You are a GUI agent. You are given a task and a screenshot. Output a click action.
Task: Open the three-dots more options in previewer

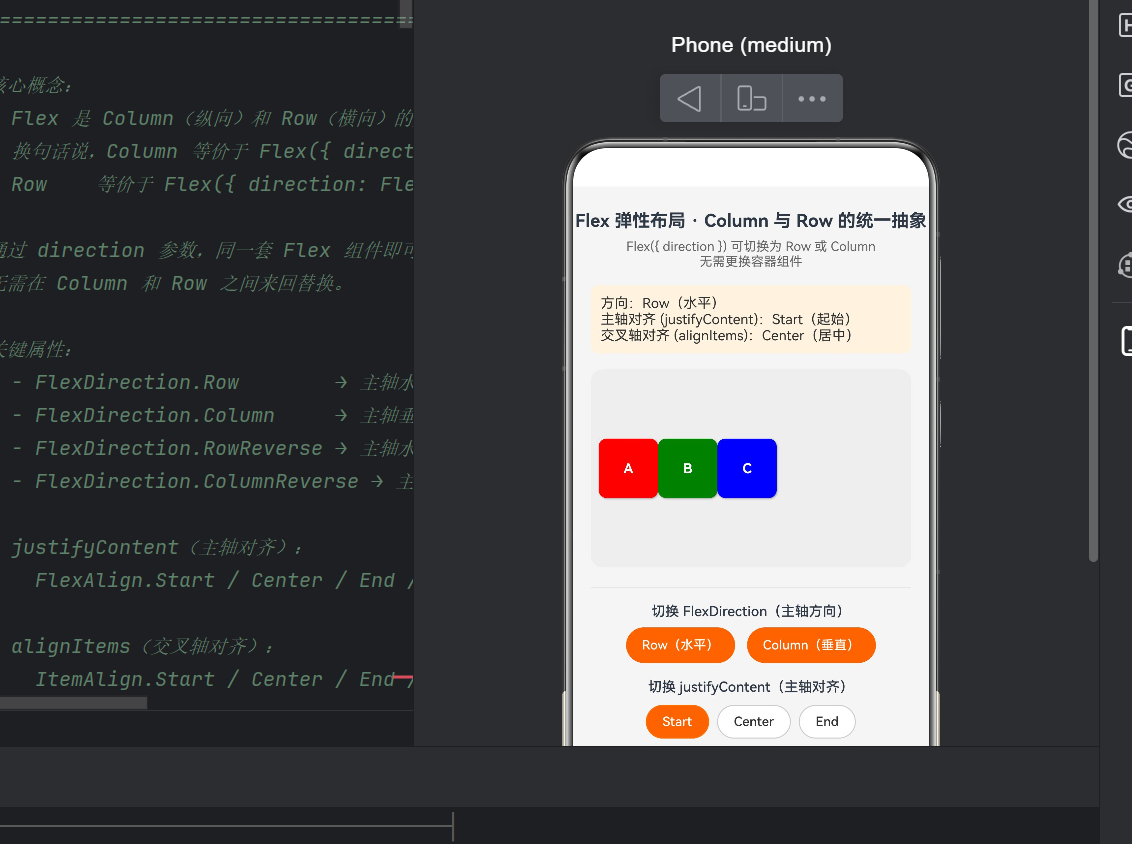[812, 98]
